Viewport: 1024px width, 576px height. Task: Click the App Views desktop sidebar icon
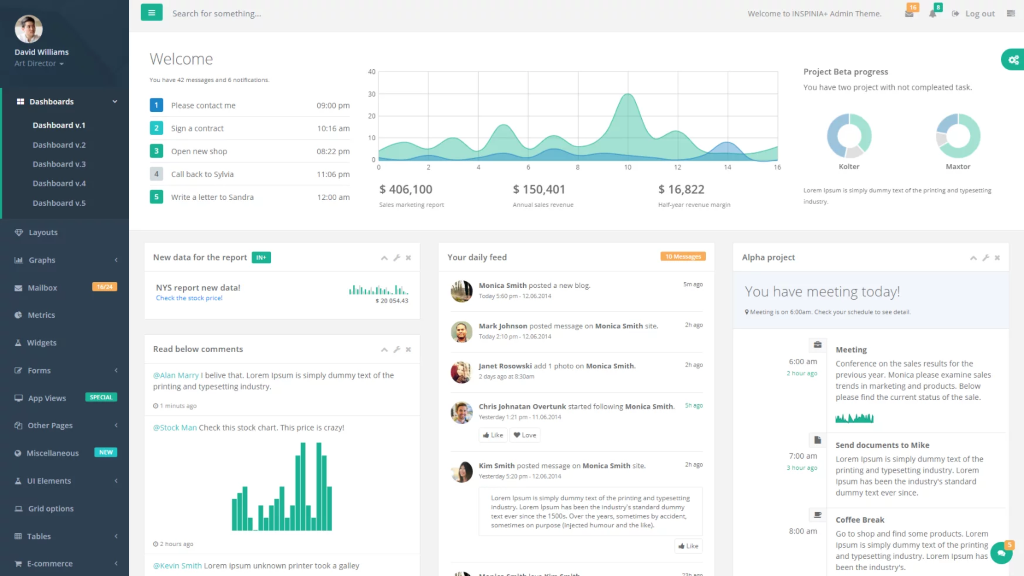point(18,398)
